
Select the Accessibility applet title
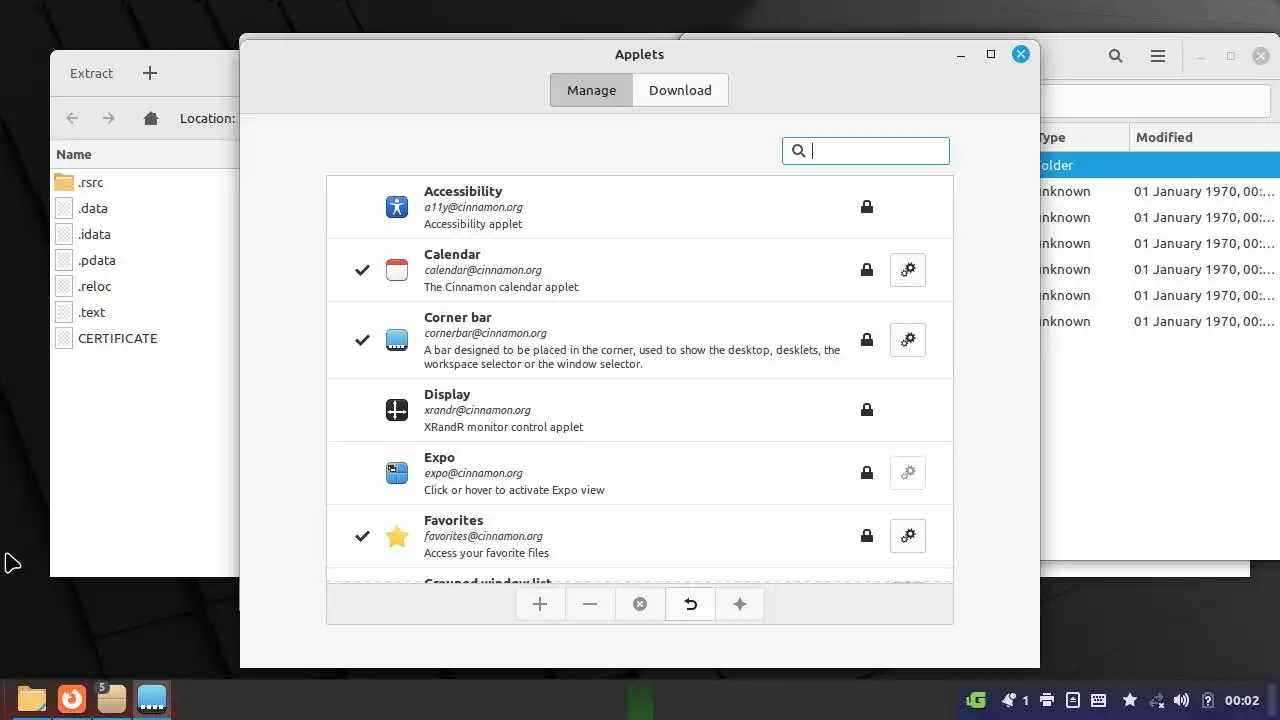pyautogui.click(x=463, y=191)
